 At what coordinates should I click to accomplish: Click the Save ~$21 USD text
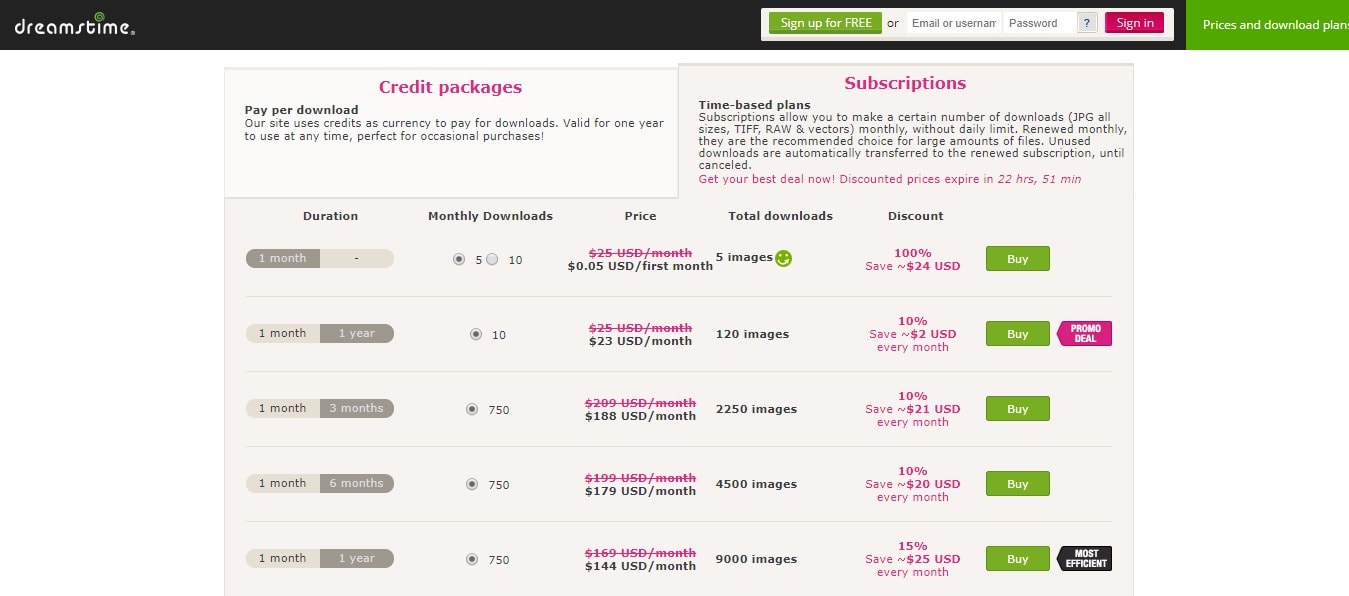[x=913, y=409]
